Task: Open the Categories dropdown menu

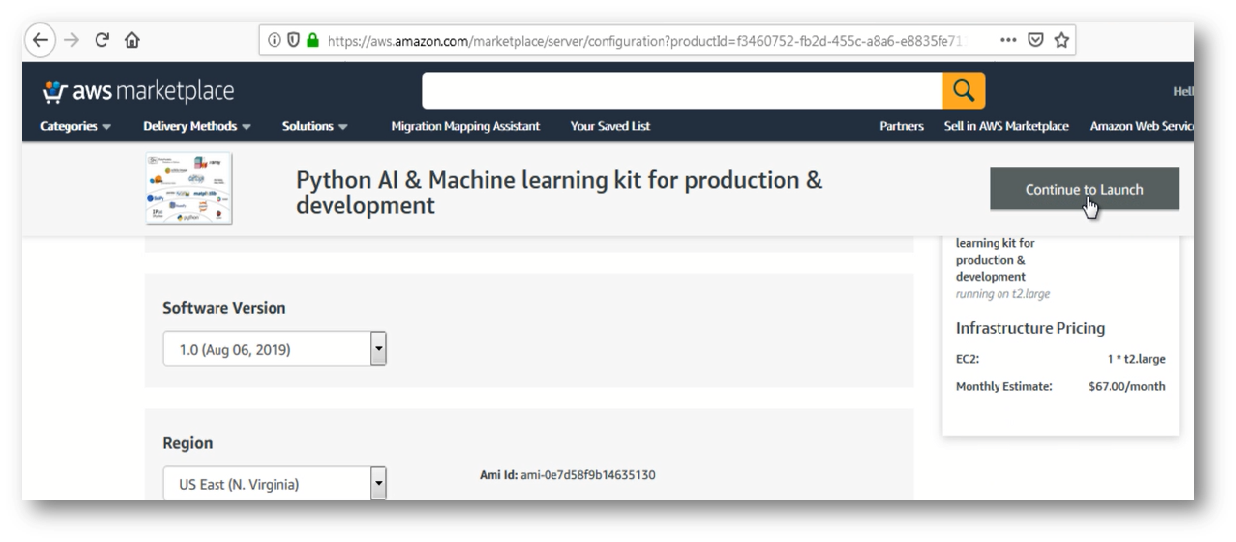Action: click(75, 126)
